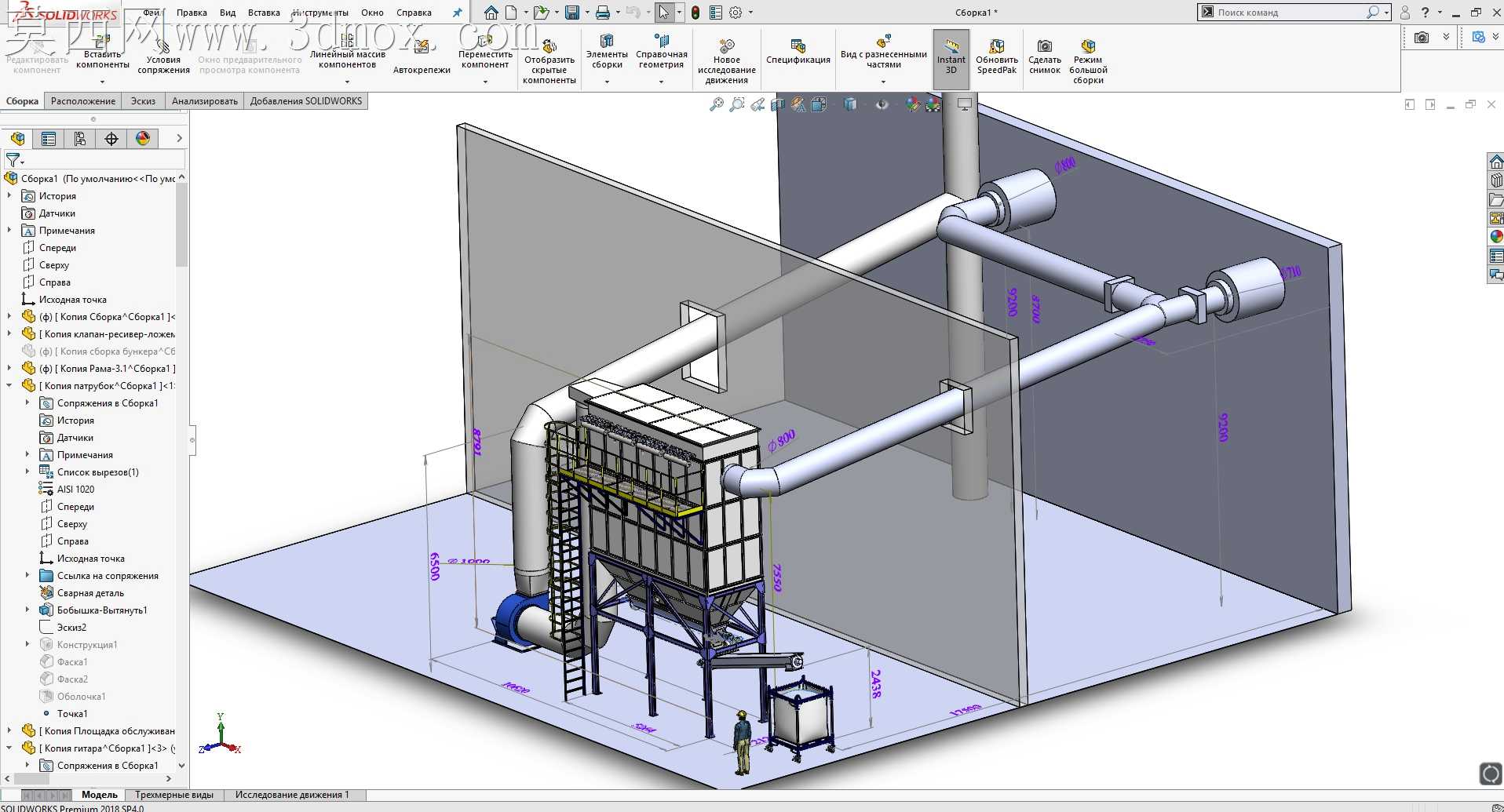Click the Сделать снимок camera icon

tap(1045, 46)
